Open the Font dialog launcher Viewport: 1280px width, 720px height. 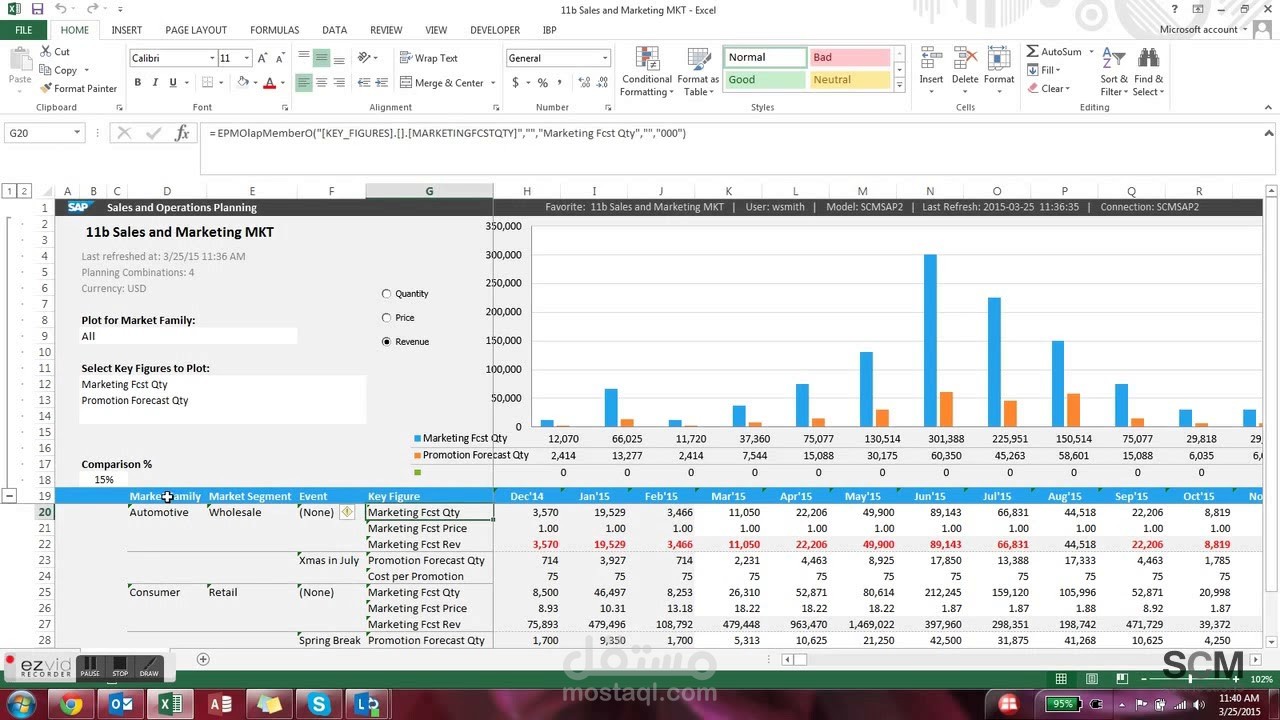tap(283, 107)
